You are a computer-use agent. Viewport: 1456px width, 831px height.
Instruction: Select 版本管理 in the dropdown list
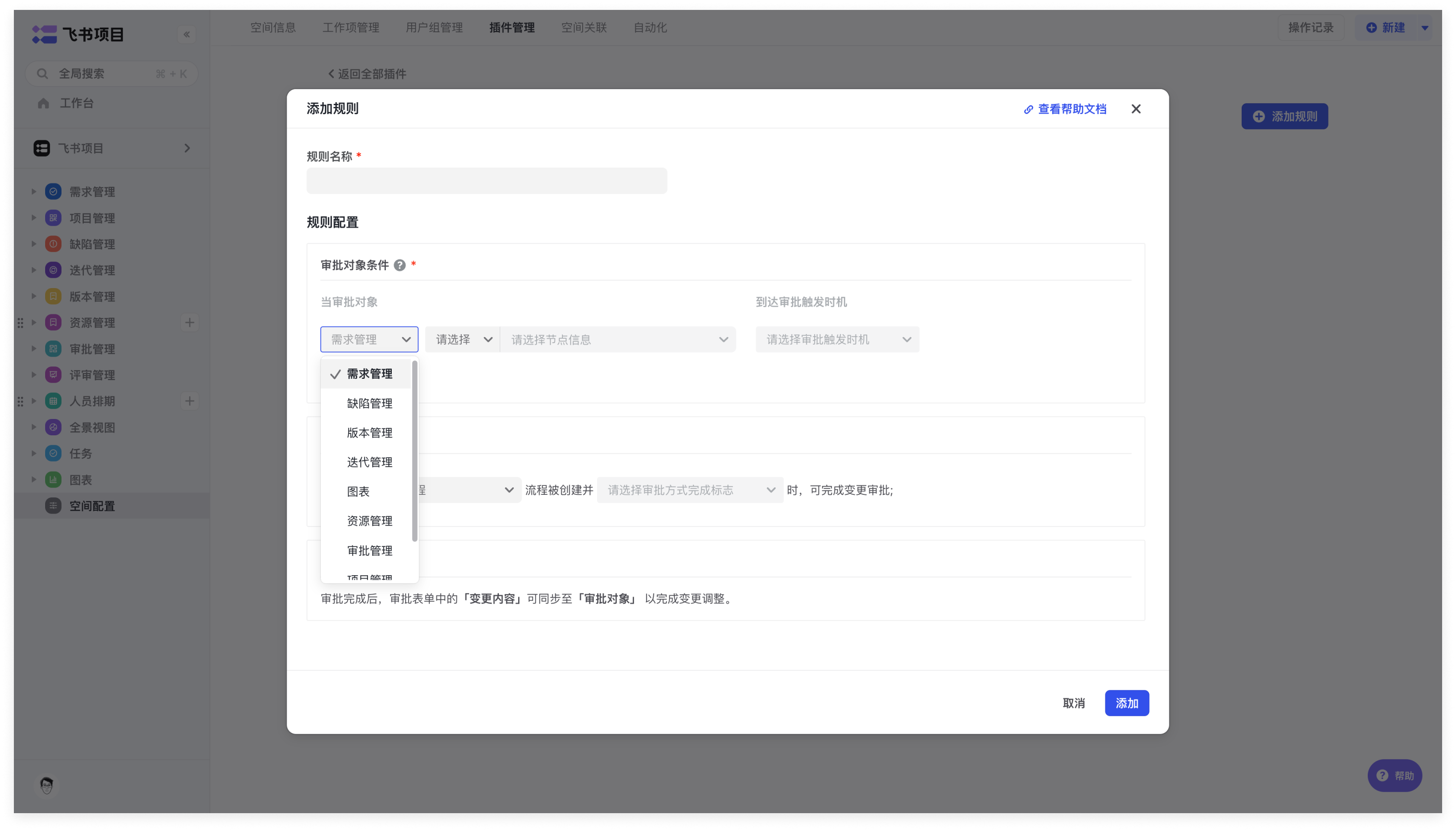(x=366, y=433)
